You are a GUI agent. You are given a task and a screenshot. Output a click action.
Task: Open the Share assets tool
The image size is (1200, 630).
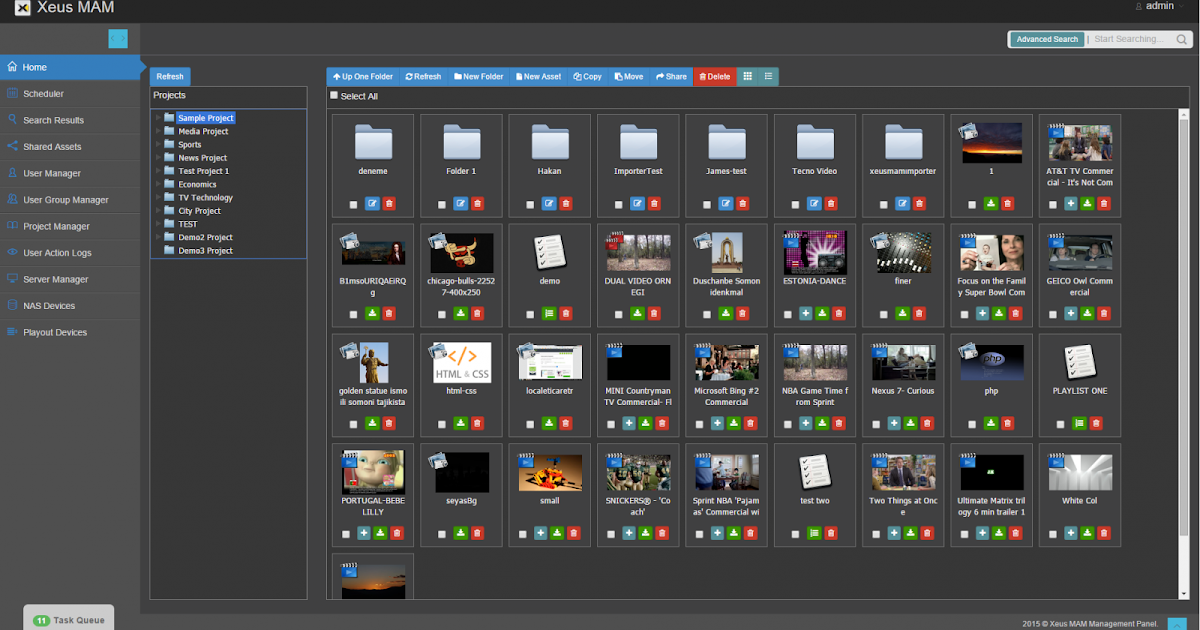[670, 76]
